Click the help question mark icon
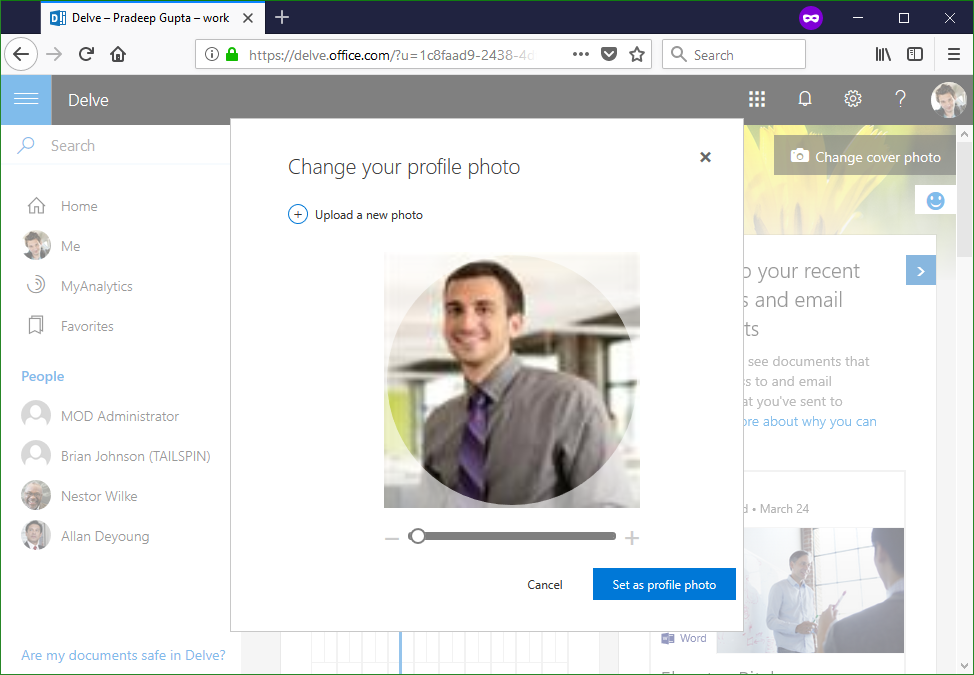This screenshot has width=974, height=675. (x=900, y=99)
